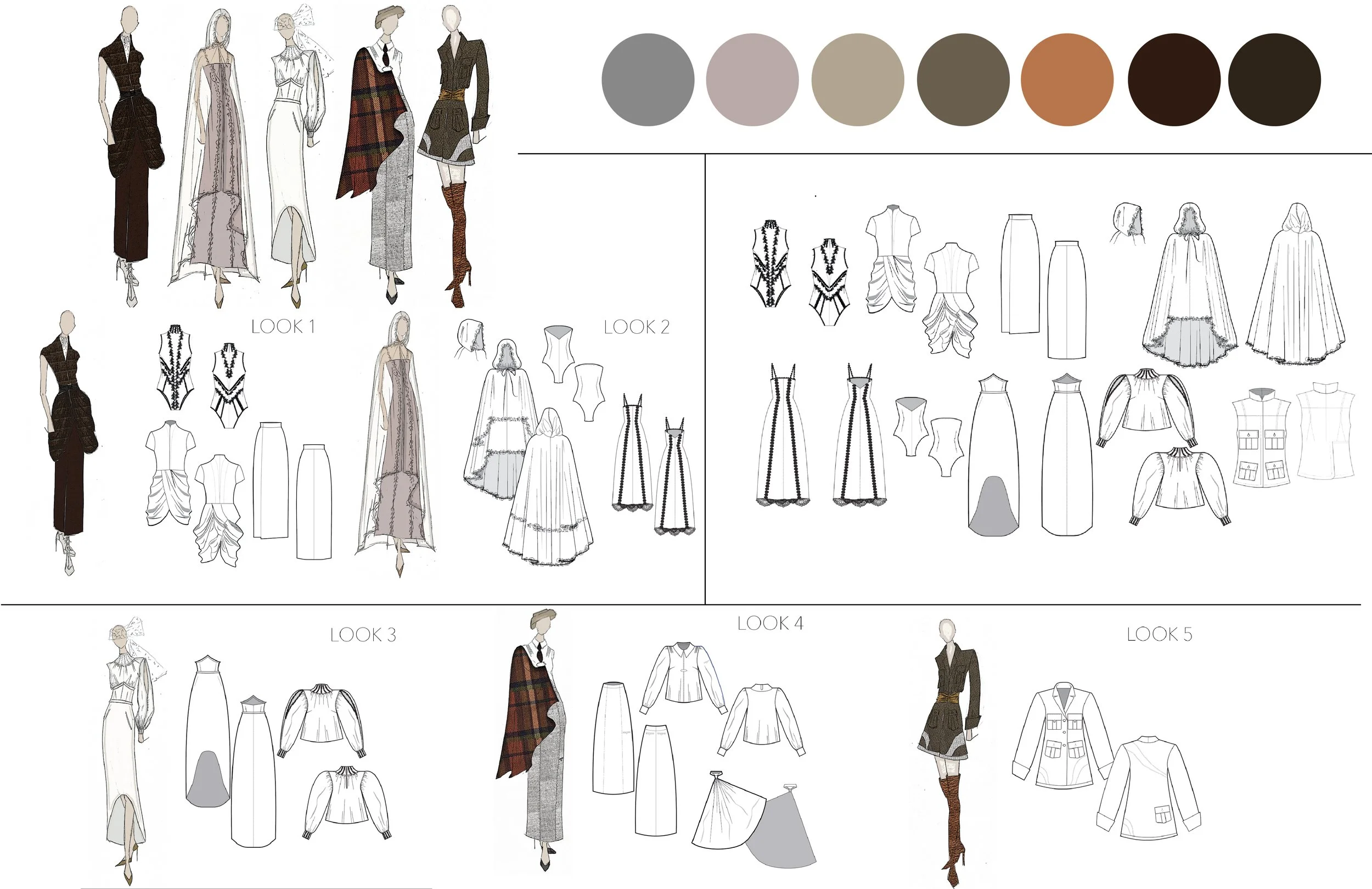Select the dusty pink color swatch
This screenshot has width=1372, height=889.
click(x=752, y=80)
